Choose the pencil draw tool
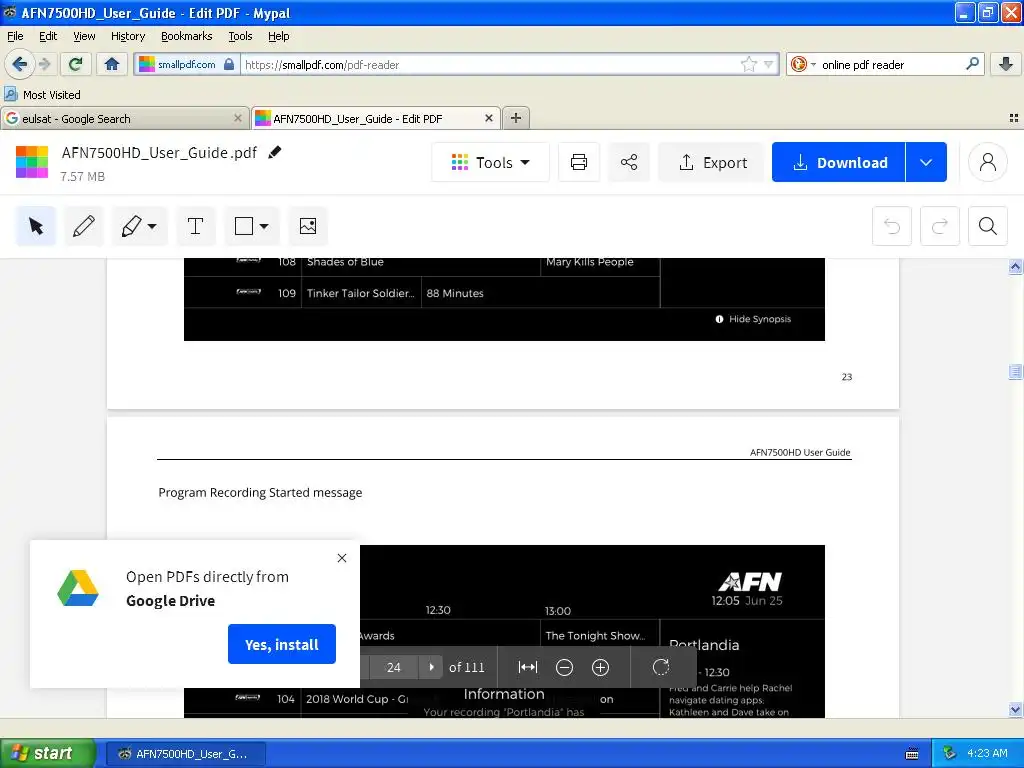The image size is (1024, 768). [84, 227]
